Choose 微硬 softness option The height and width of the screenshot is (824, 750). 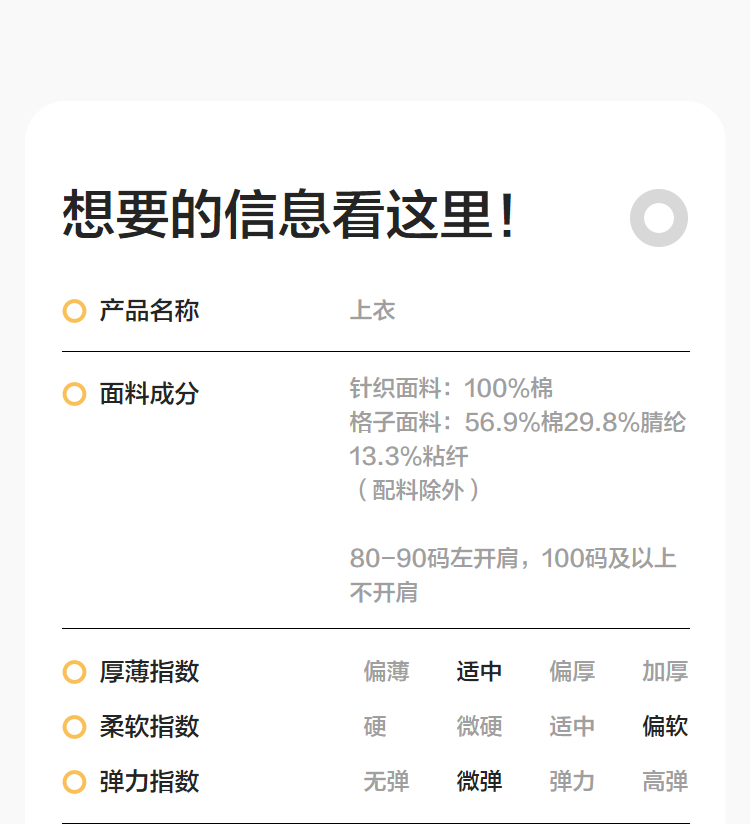(479, 727)
